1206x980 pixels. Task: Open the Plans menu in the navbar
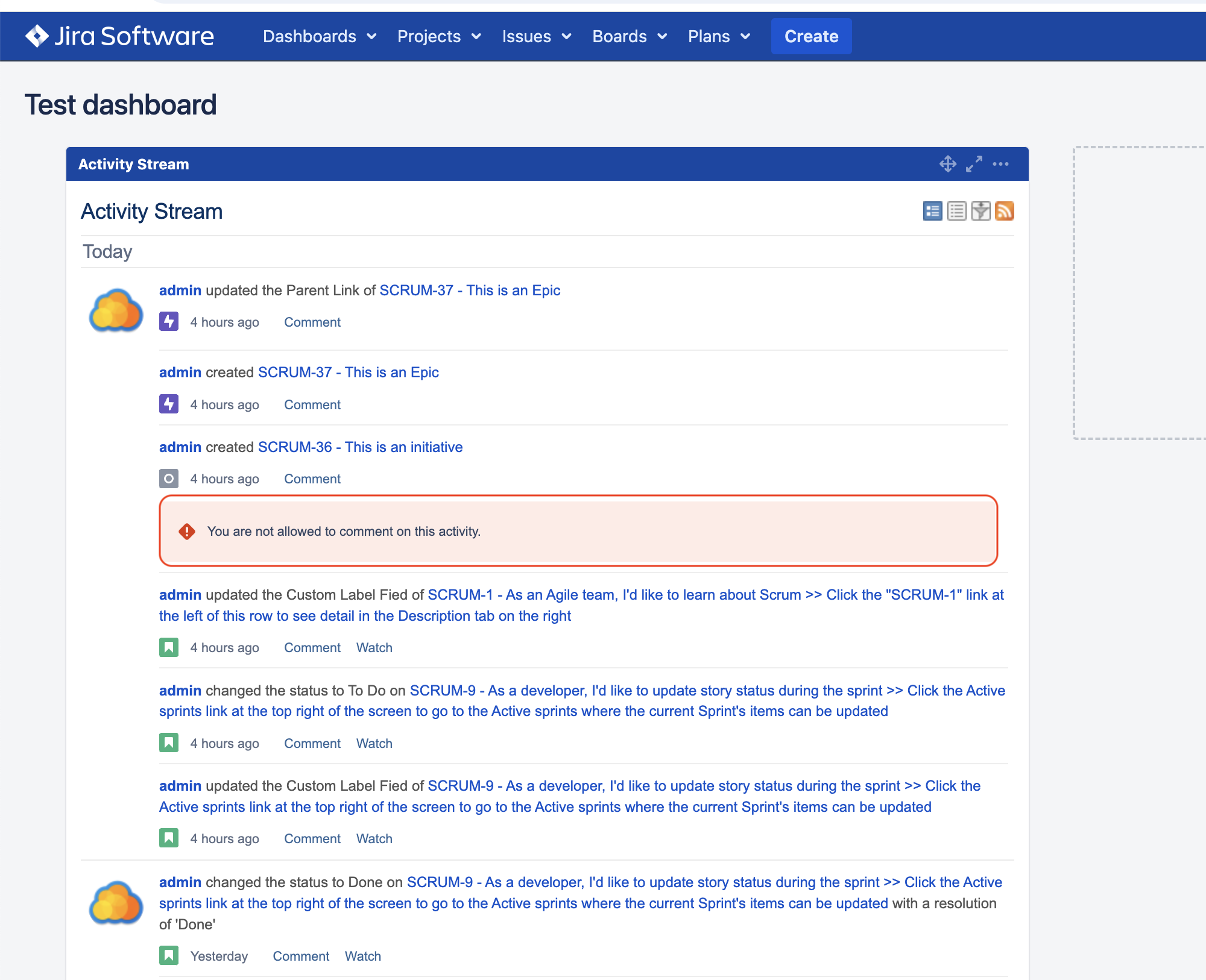tap(719, 36)
